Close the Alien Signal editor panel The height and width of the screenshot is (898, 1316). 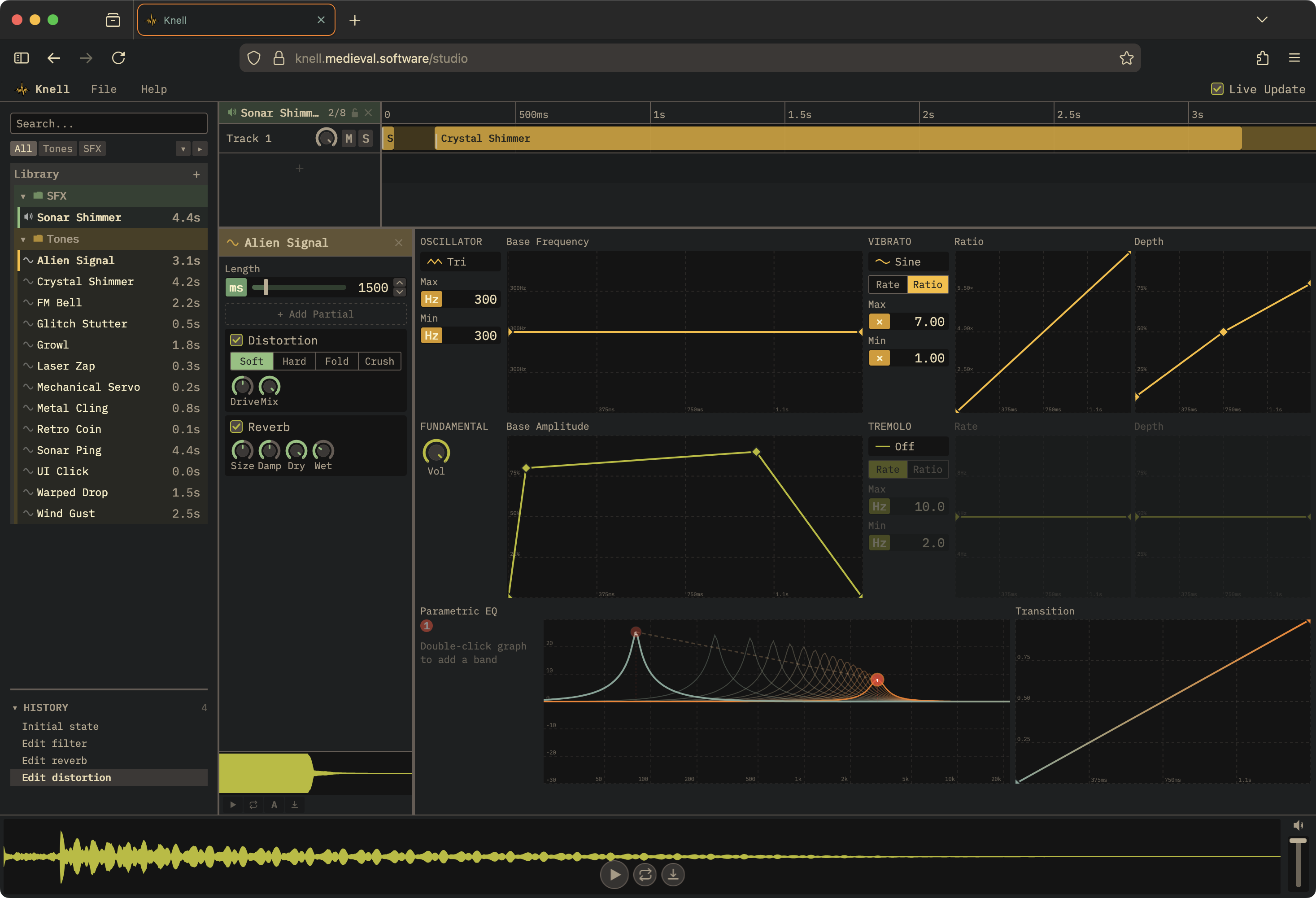[399, 243]
